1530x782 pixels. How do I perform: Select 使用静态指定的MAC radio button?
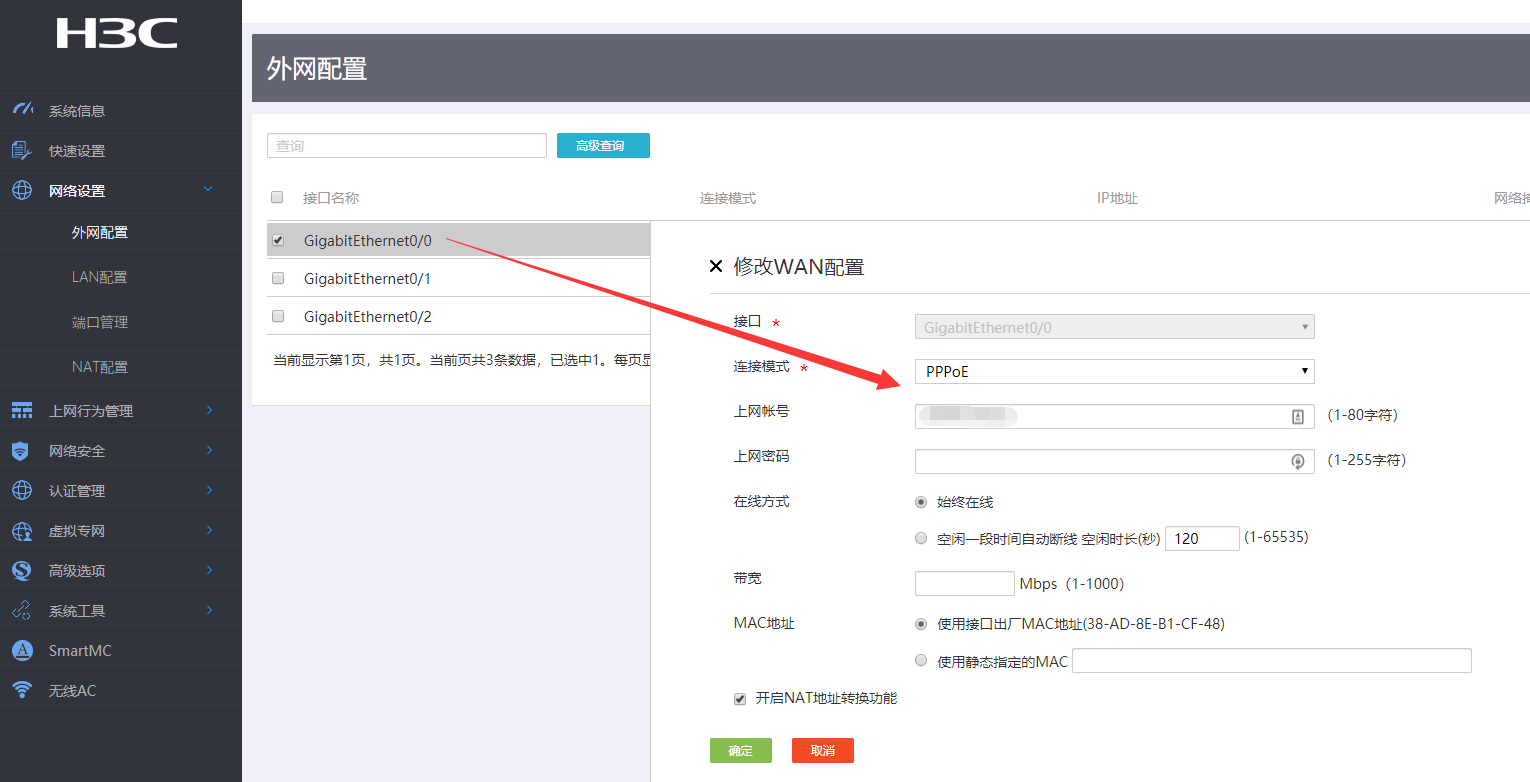[921, 661]
